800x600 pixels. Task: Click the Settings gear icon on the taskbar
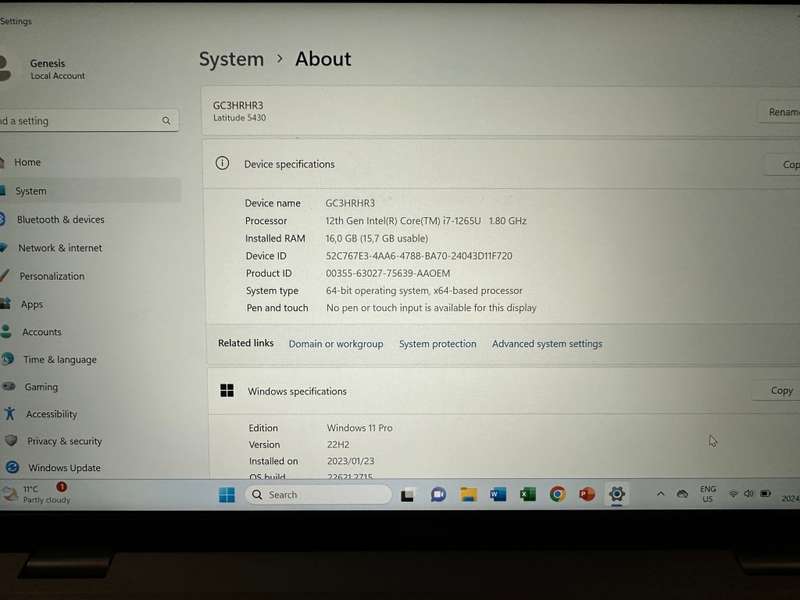point(617,494)
